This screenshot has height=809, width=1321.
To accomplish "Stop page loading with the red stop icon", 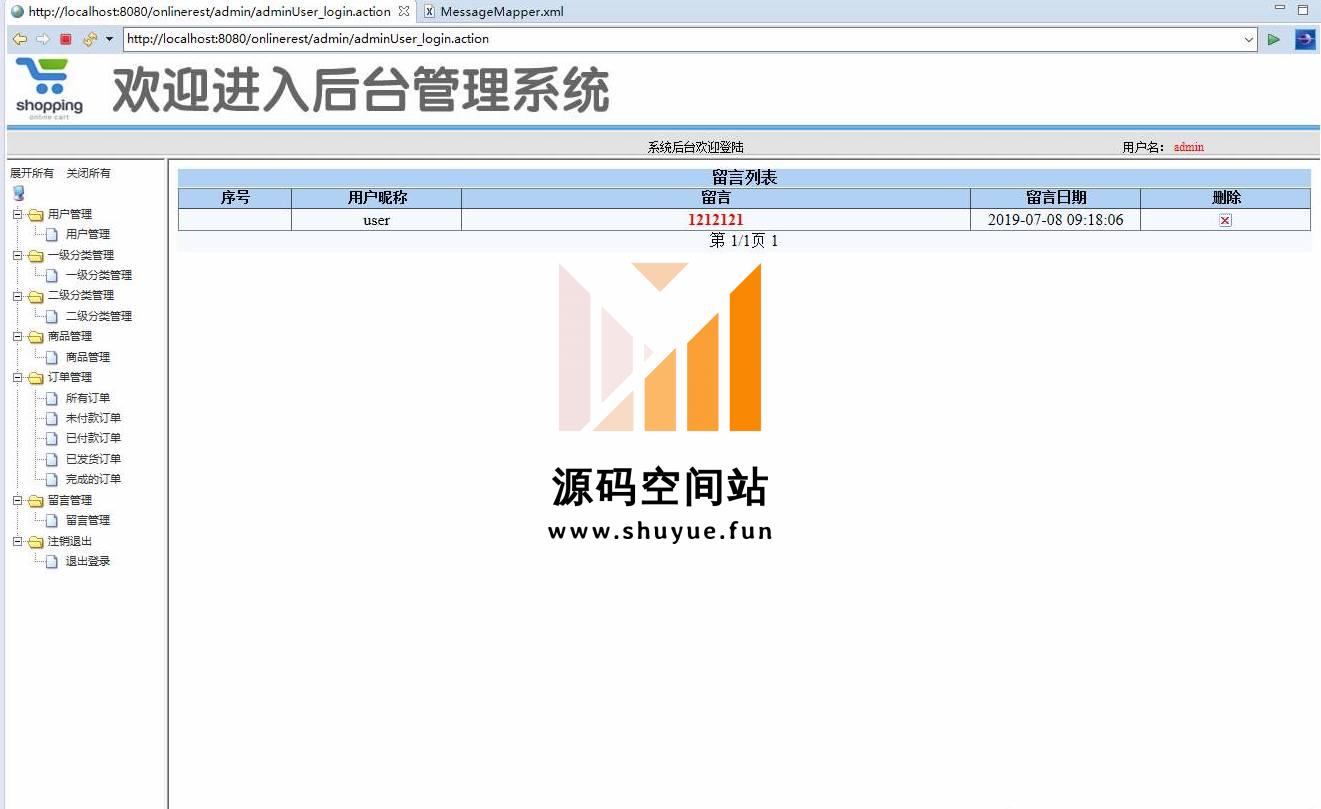I will click(x=66, y=39).
